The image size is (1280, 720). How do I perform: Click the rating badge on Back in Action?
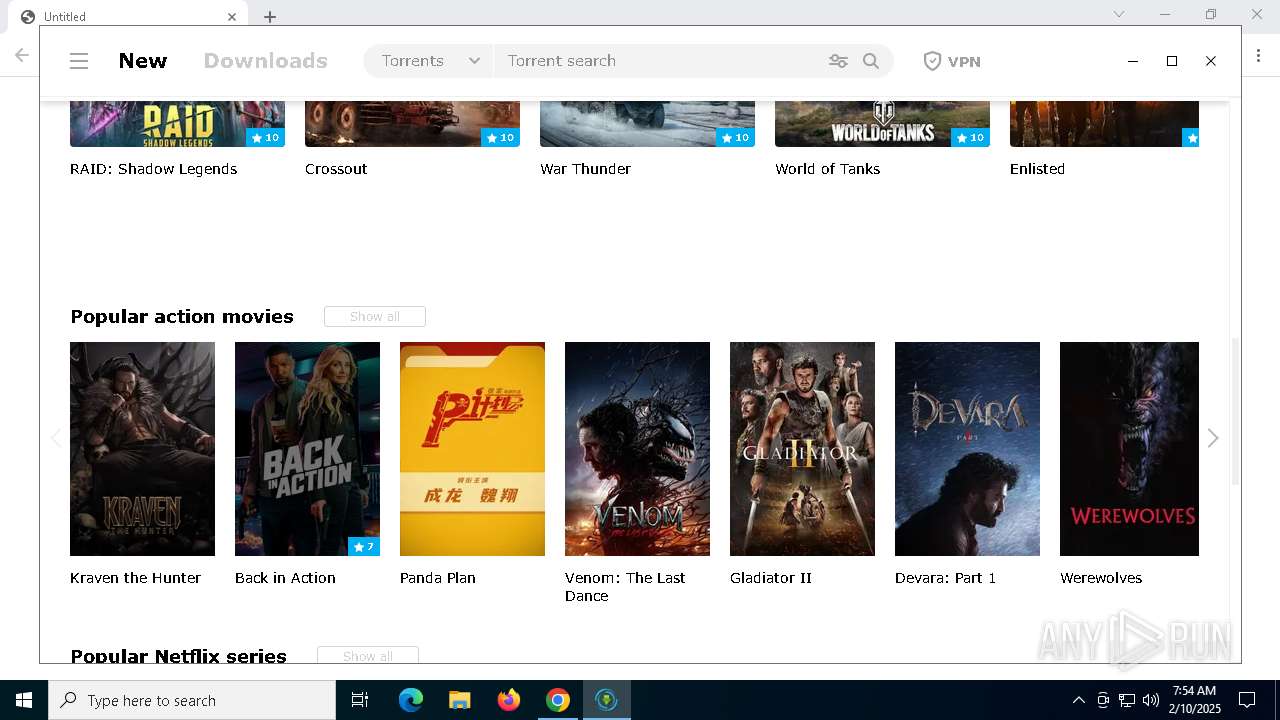coord(364,546)
